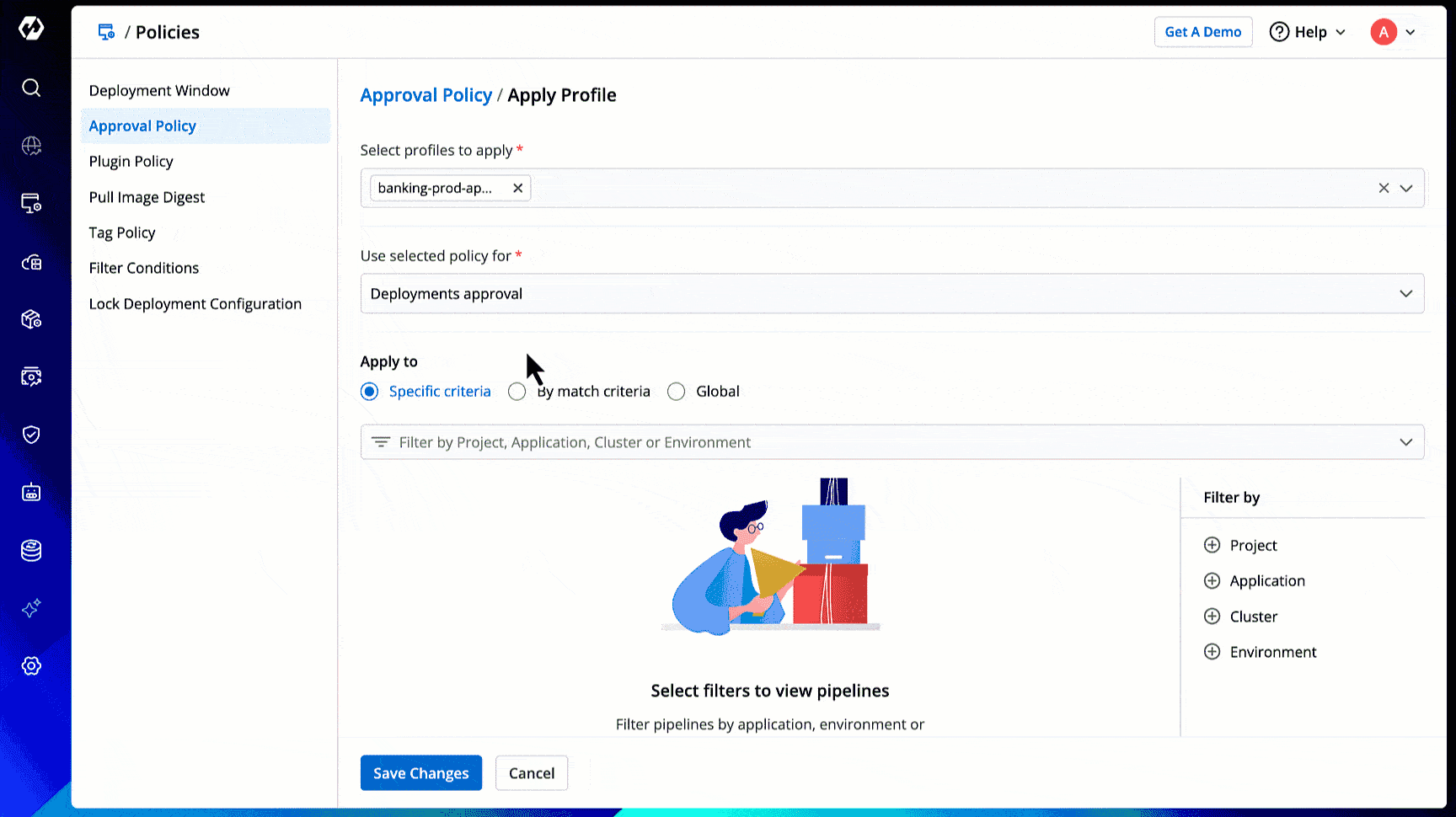
Task: Add the Project filter using plus icon
Action: point(1212,545)
